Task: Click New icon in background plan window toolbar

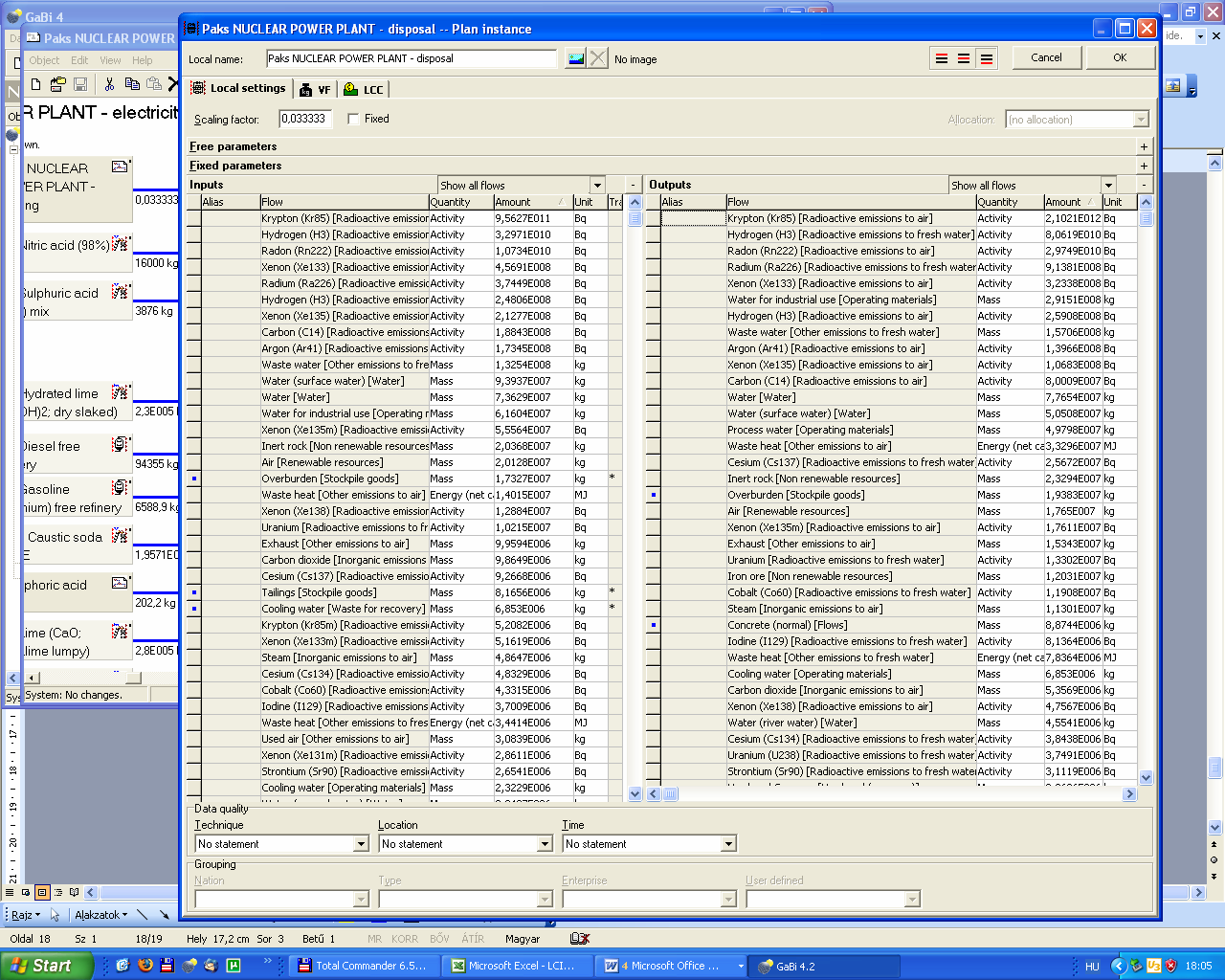Action: 35,84
